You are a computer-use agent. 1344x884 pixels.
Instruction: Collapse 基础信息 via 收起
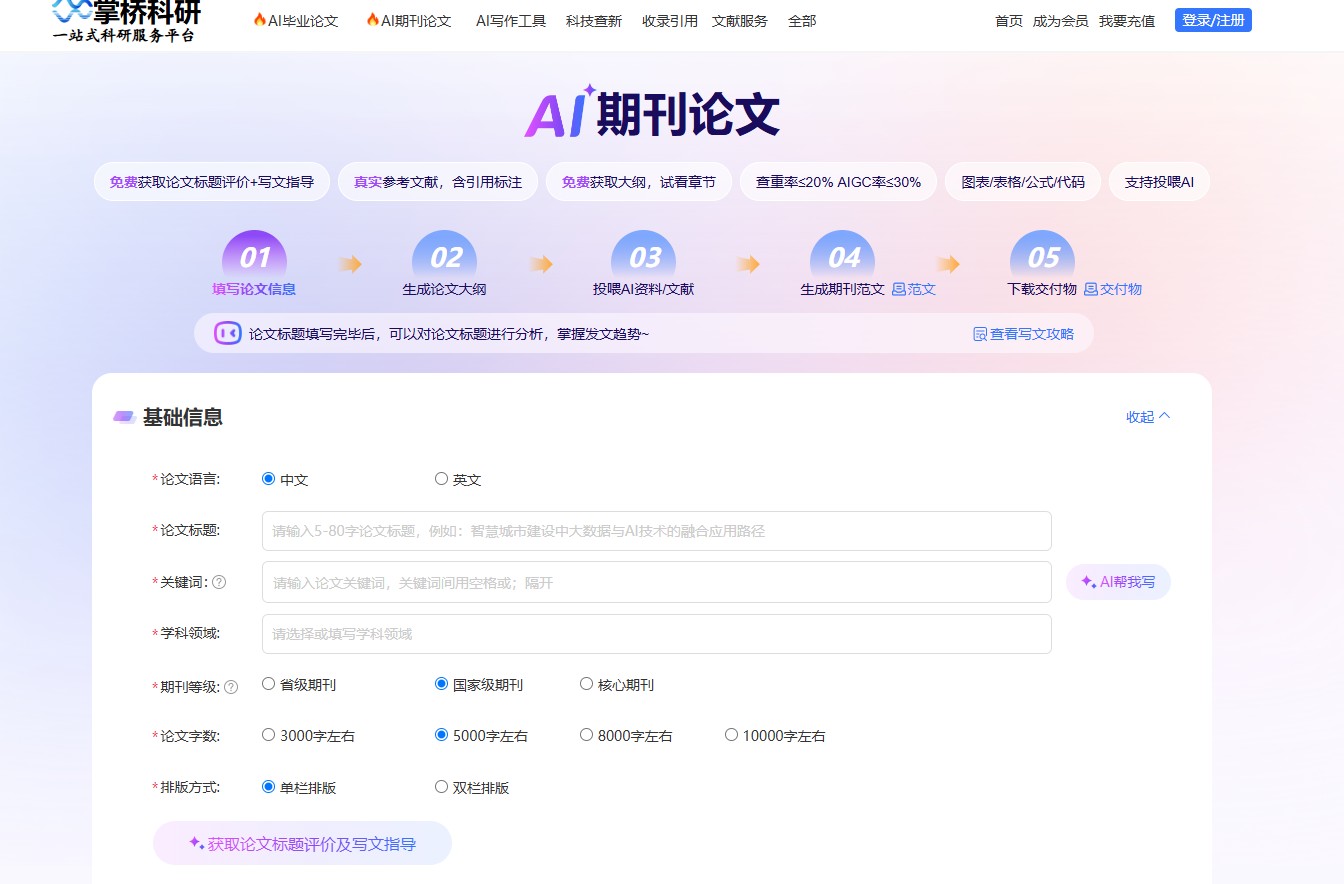click(1148, 417)
